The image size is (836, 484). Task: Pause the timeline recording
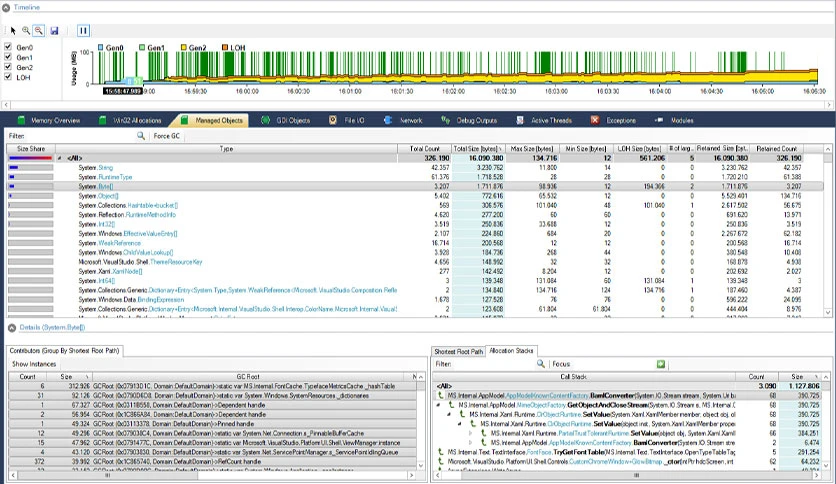tap(83, 31)
